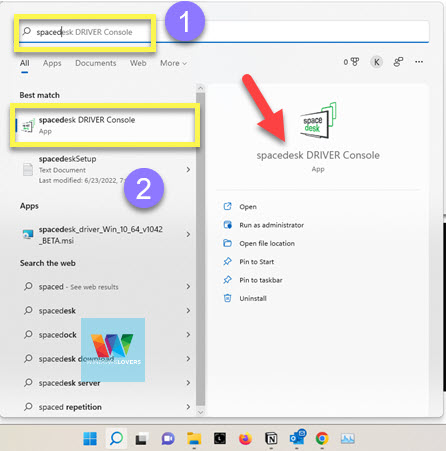Click the large spacedesk app logo
Viewport: 446px width, 451px height.
(318, 120)
